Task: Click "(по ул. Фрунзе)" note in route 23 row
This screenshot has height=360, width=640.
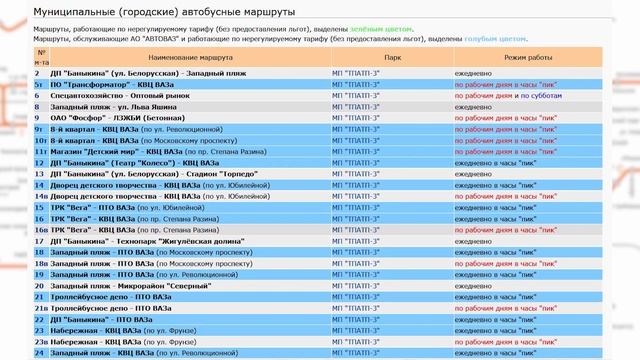Action: point(170,331)
